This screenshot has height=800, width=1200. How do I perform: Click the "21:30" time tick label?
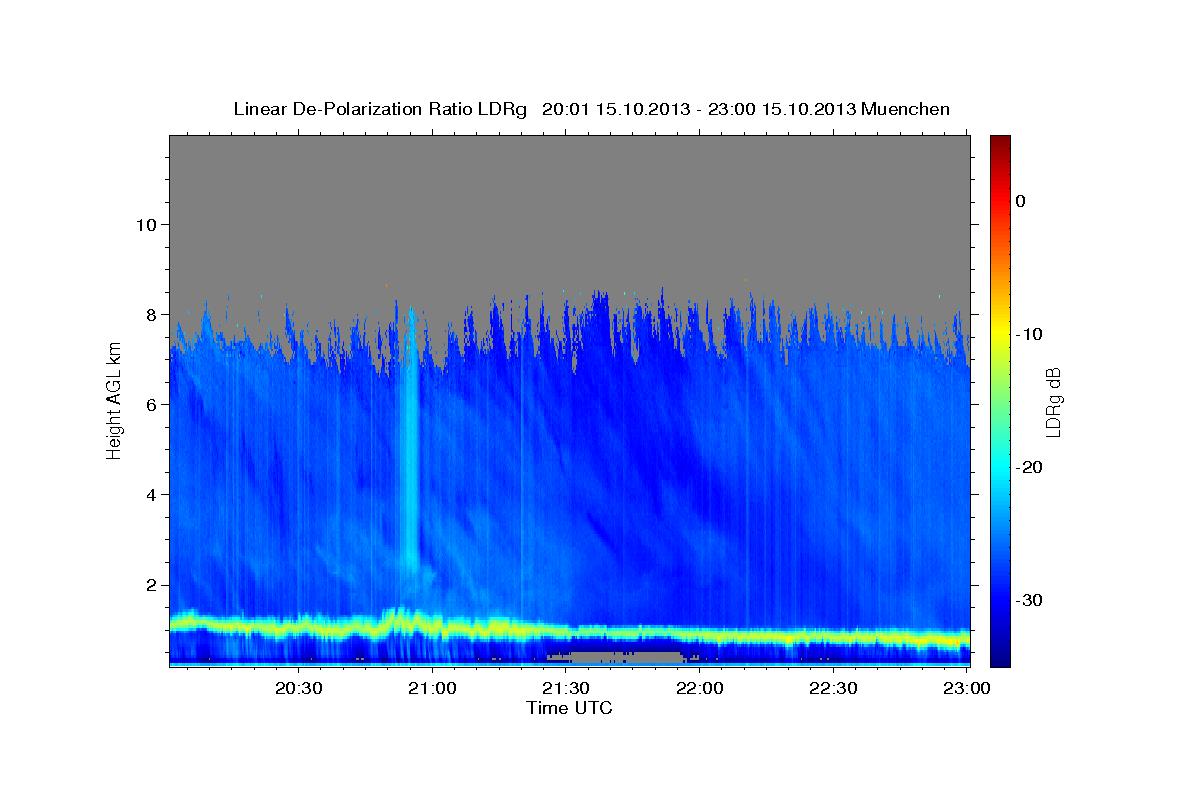coord(566,688)
